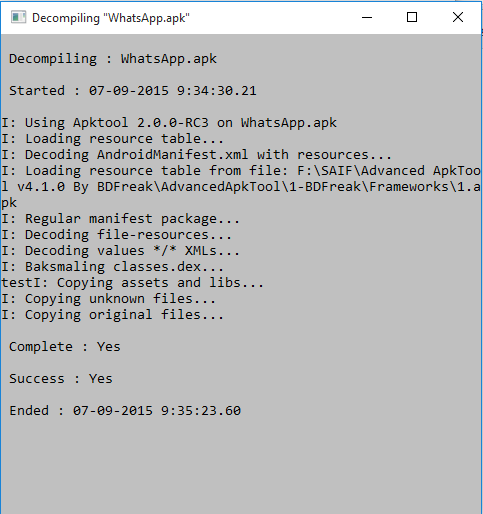The height and width of the screenshot is (514, 483).
Task: Click the 'Decoding values */* XMLs' line
Action: [121, 251]
